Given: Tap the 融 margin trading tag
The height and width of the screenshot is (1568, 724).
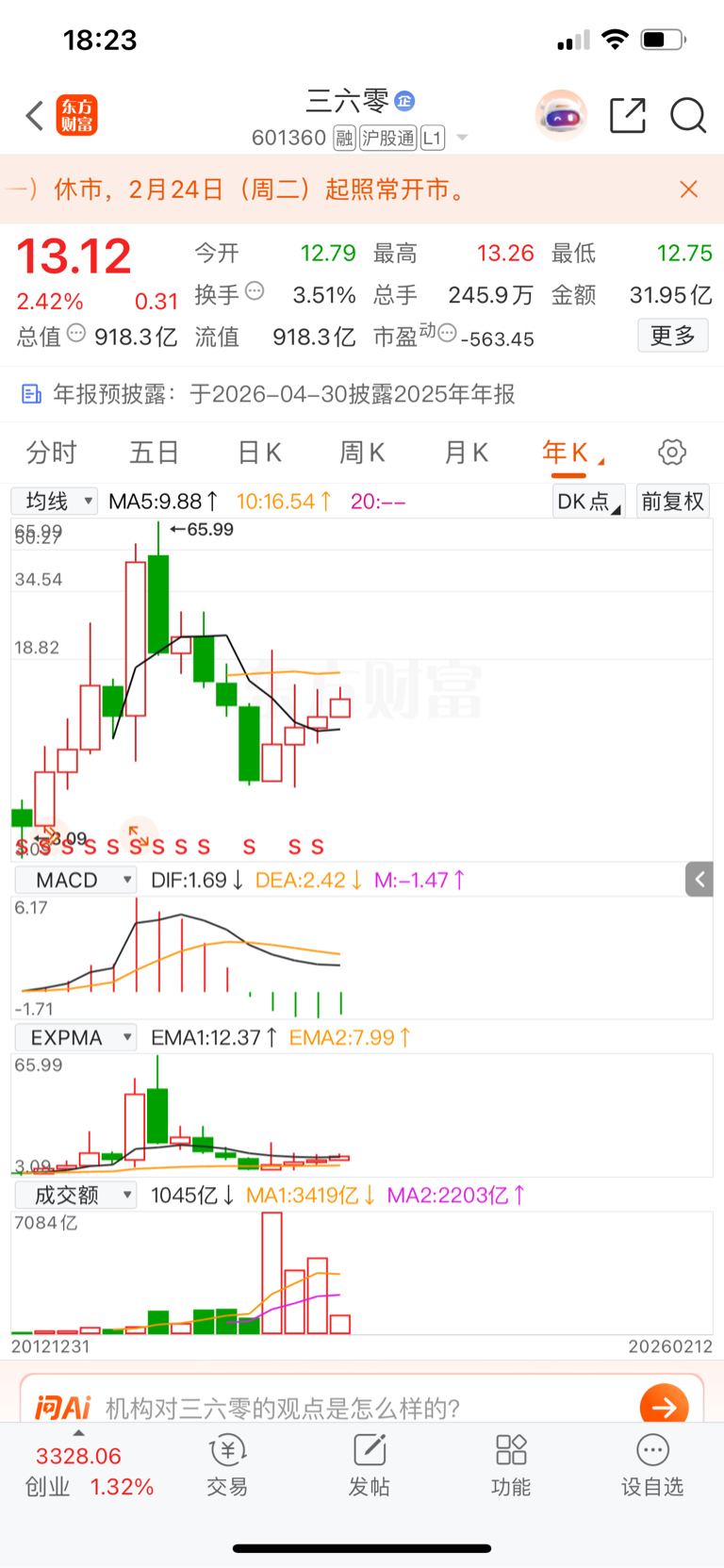Looking at the screenshot, I should tap(344, 139).
